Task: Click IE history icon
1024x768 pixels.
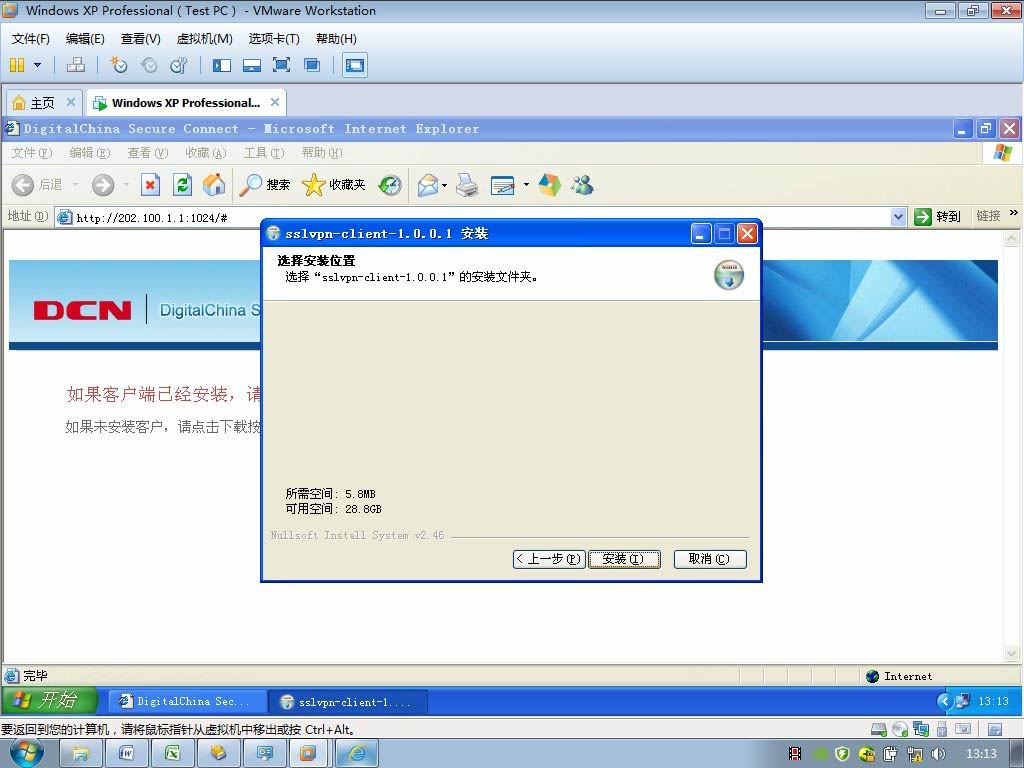Action: pyautogui.click(x=390, y=185)
